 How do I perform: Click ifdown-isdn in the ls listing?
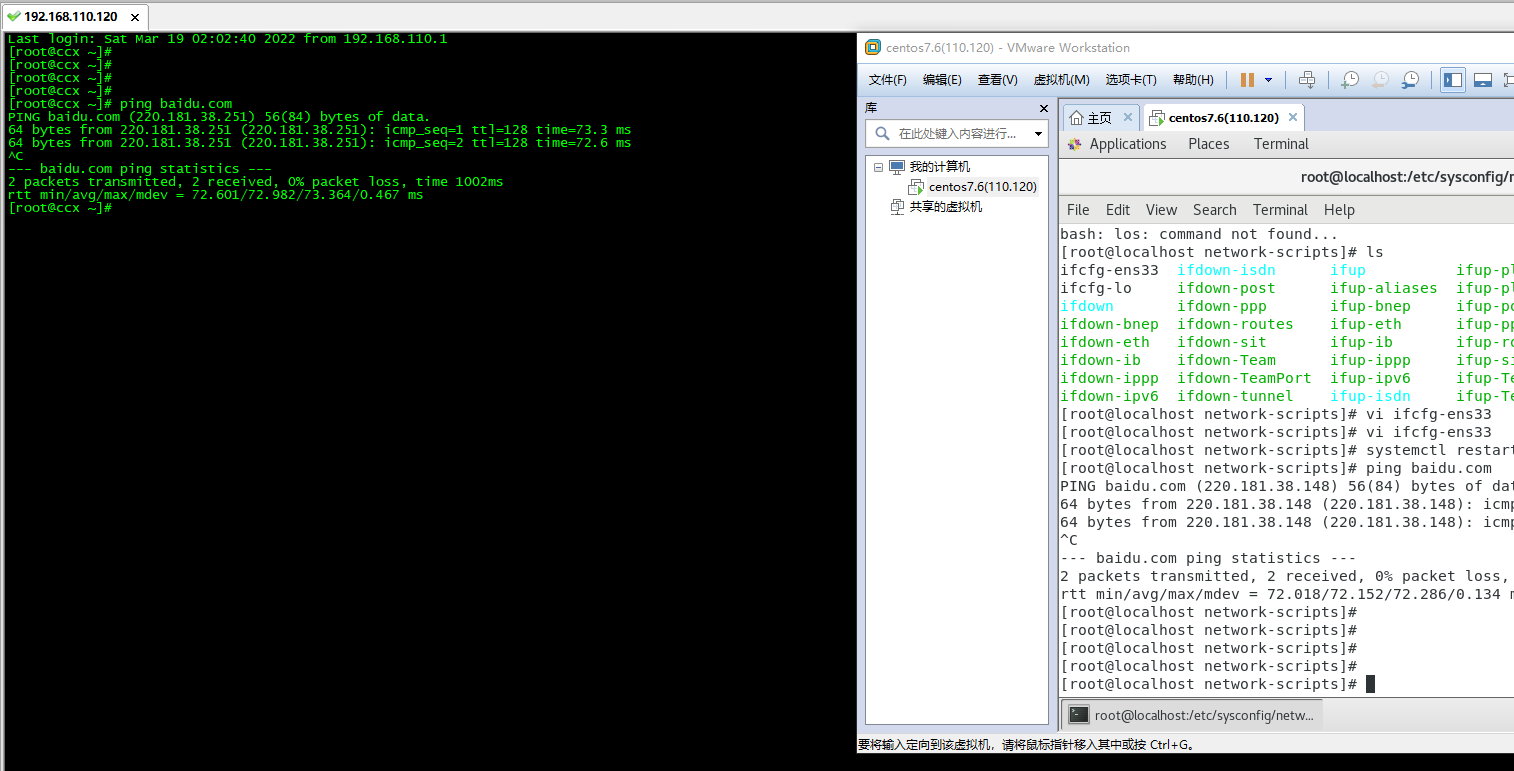[x=1226, y=270]
